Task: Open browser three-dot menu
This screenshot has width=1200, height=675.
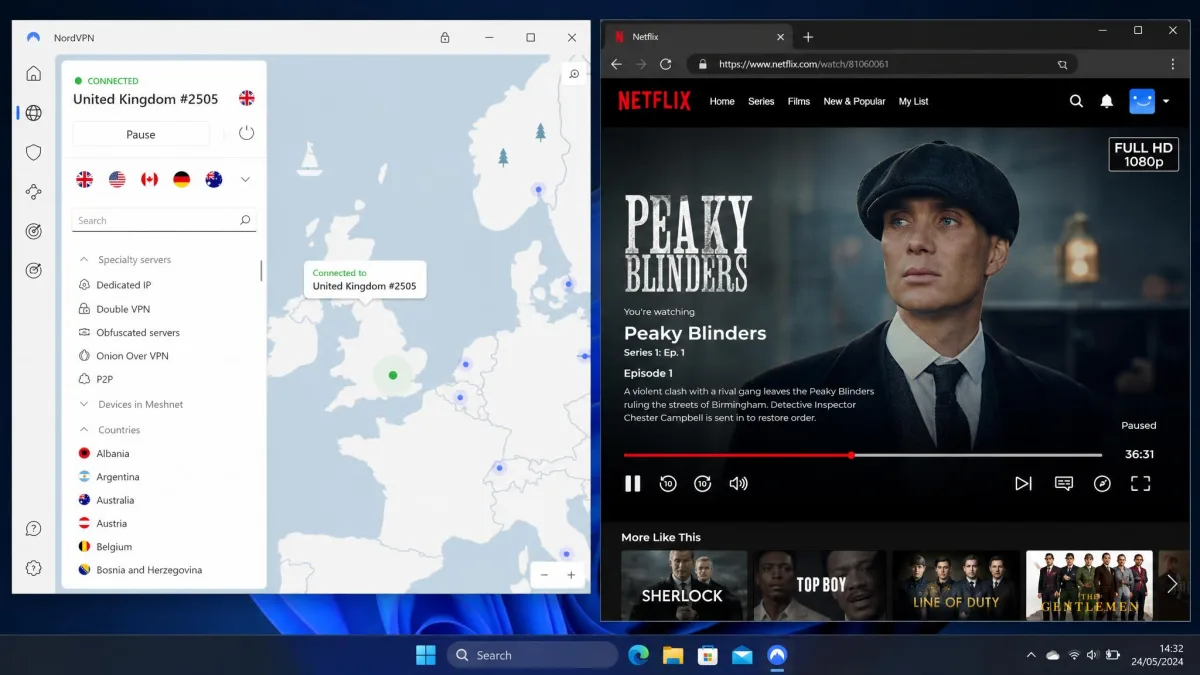Action: 1172,64
